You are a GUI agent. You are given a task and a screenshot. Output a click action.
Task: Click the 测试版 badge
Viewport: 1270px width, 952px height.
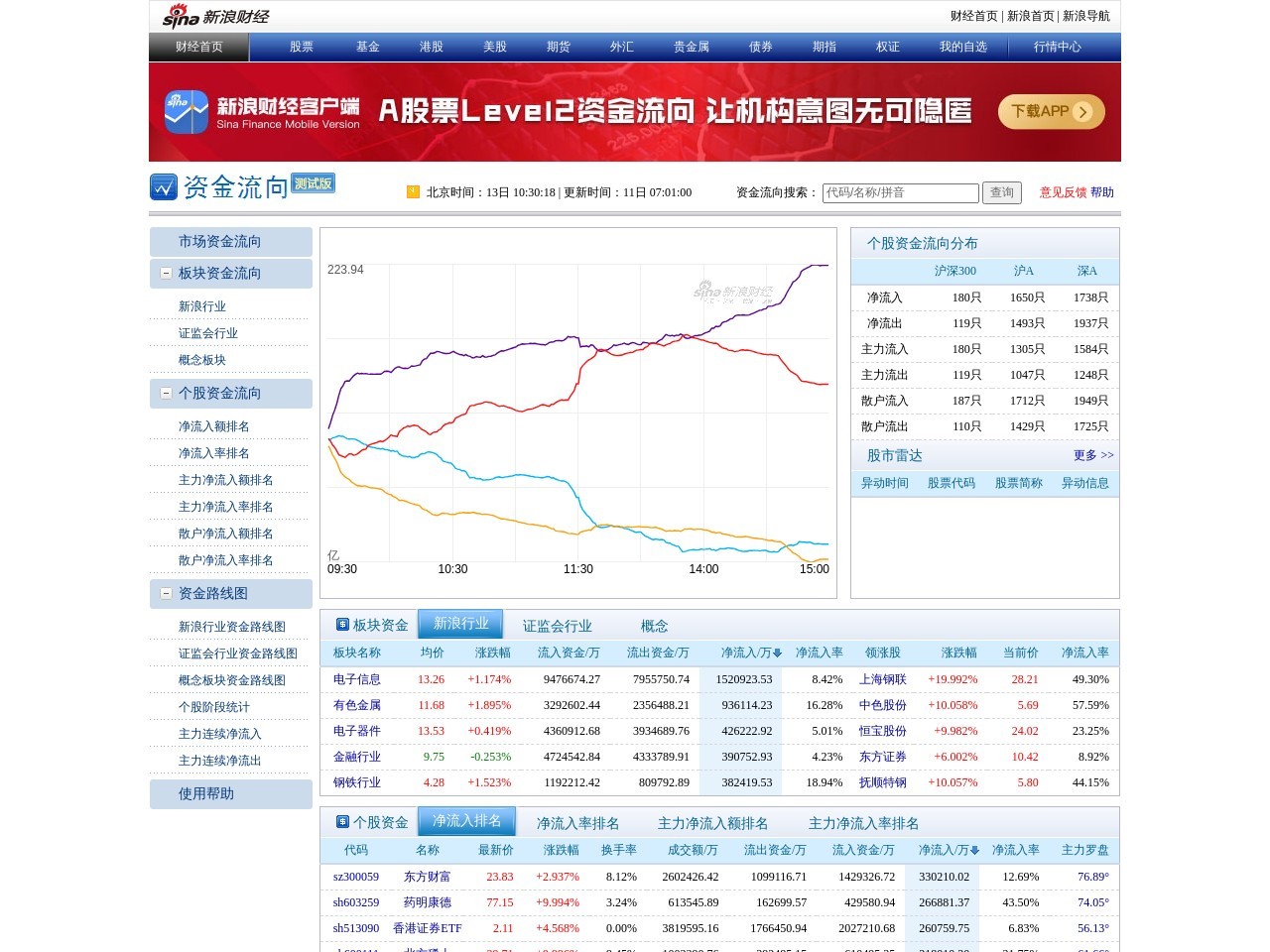(x=313, y=183)
